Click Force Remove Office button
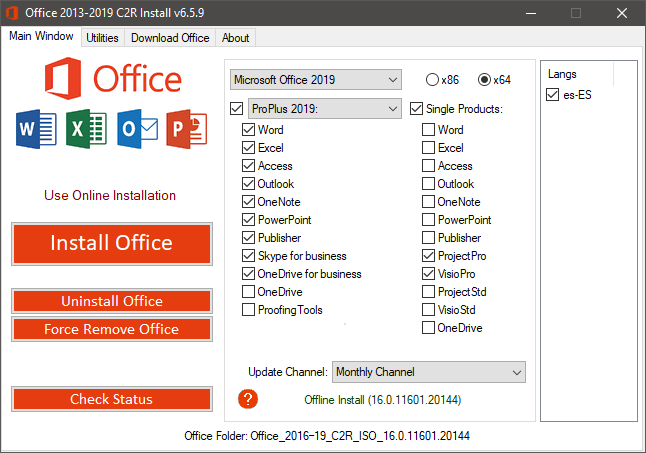The height and width of the screenshot is (453, 646). (112, 329)
